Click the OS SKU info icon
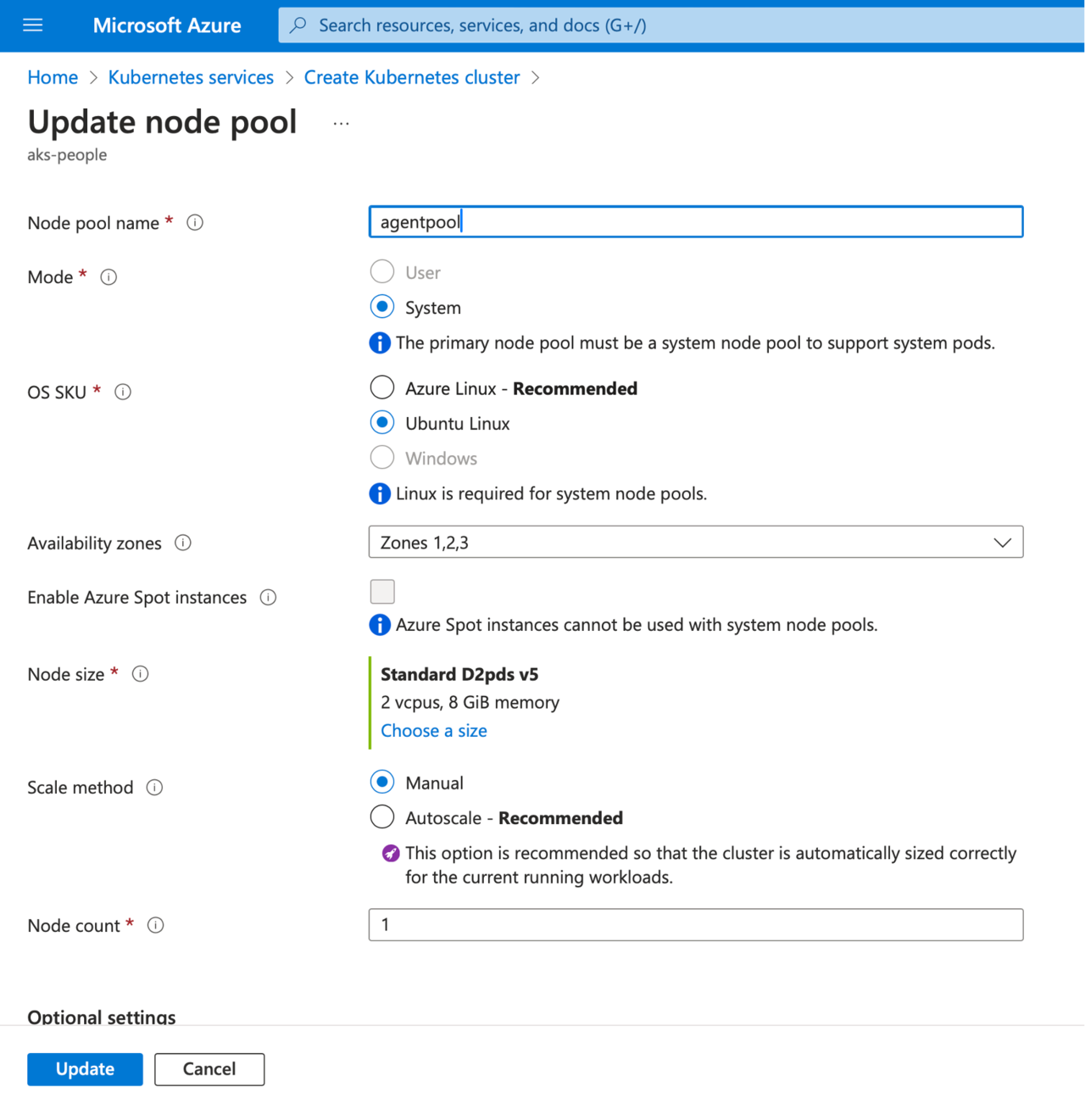Image resolution: width=1085 pixels, height=1120 pixels. pyautogui.click(x=123, y=392)
